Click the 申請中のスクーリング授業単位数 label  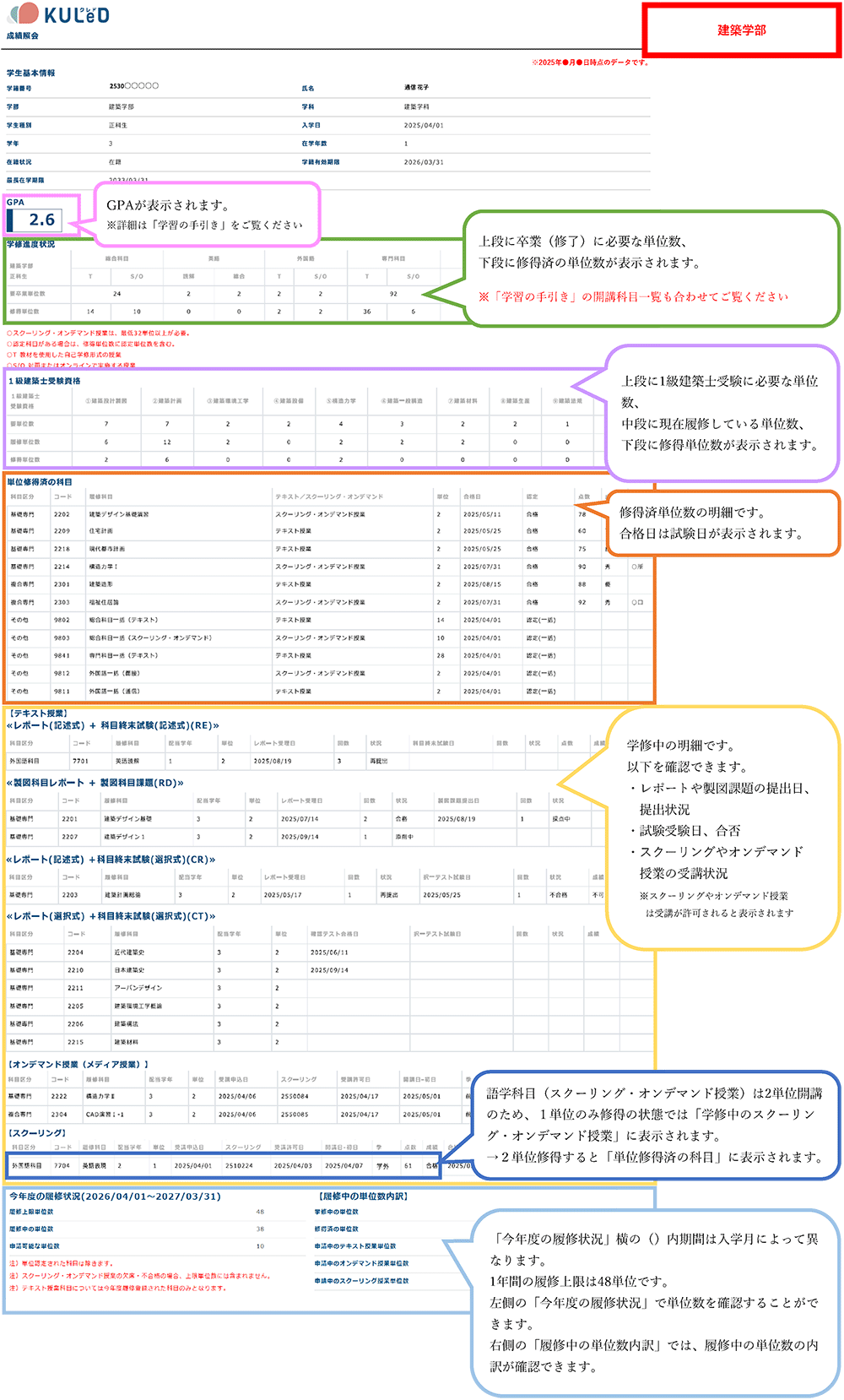362,1281
